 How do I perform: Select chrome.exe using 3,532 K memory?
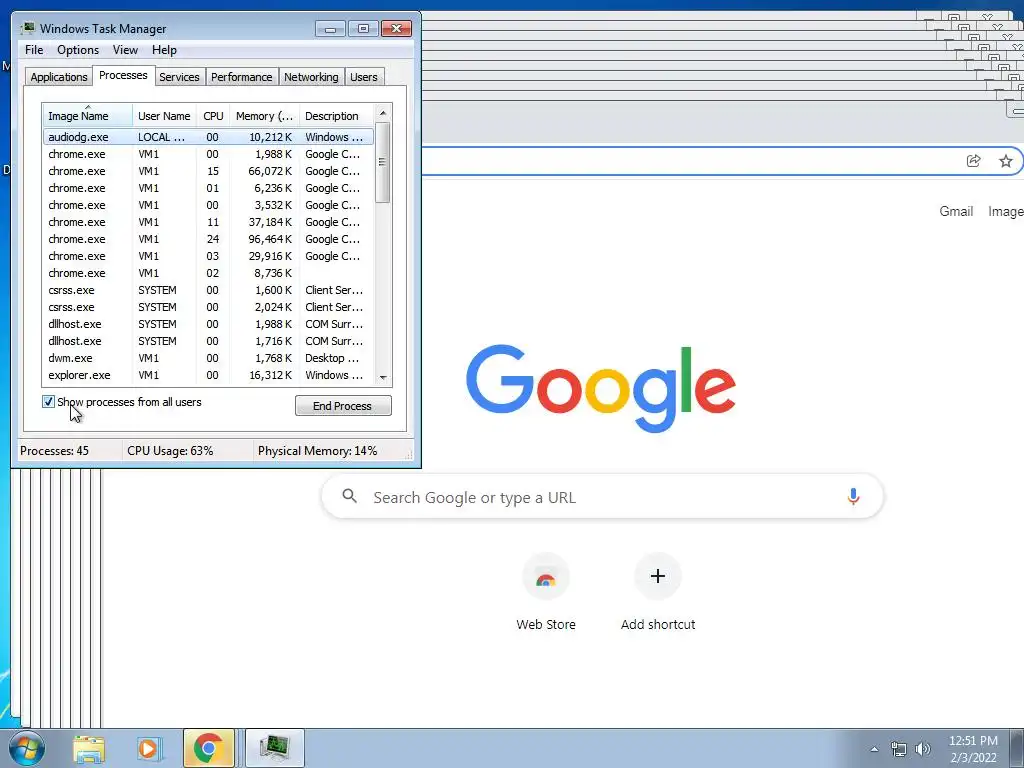(x=208, y=205)
